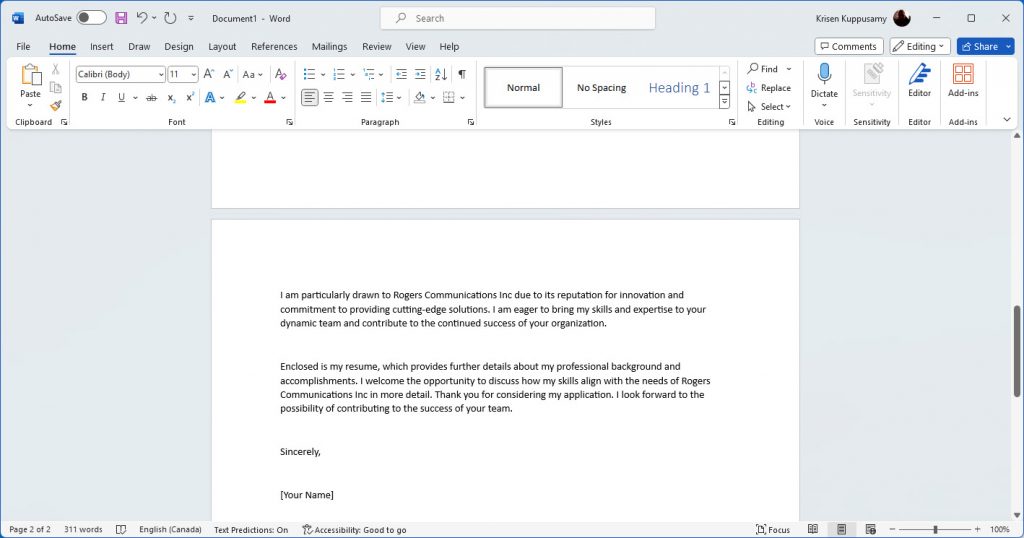This screenshot has height=538, width=1024.
Task: Apply strikethrough formatting to text
Action: [152, 98]
